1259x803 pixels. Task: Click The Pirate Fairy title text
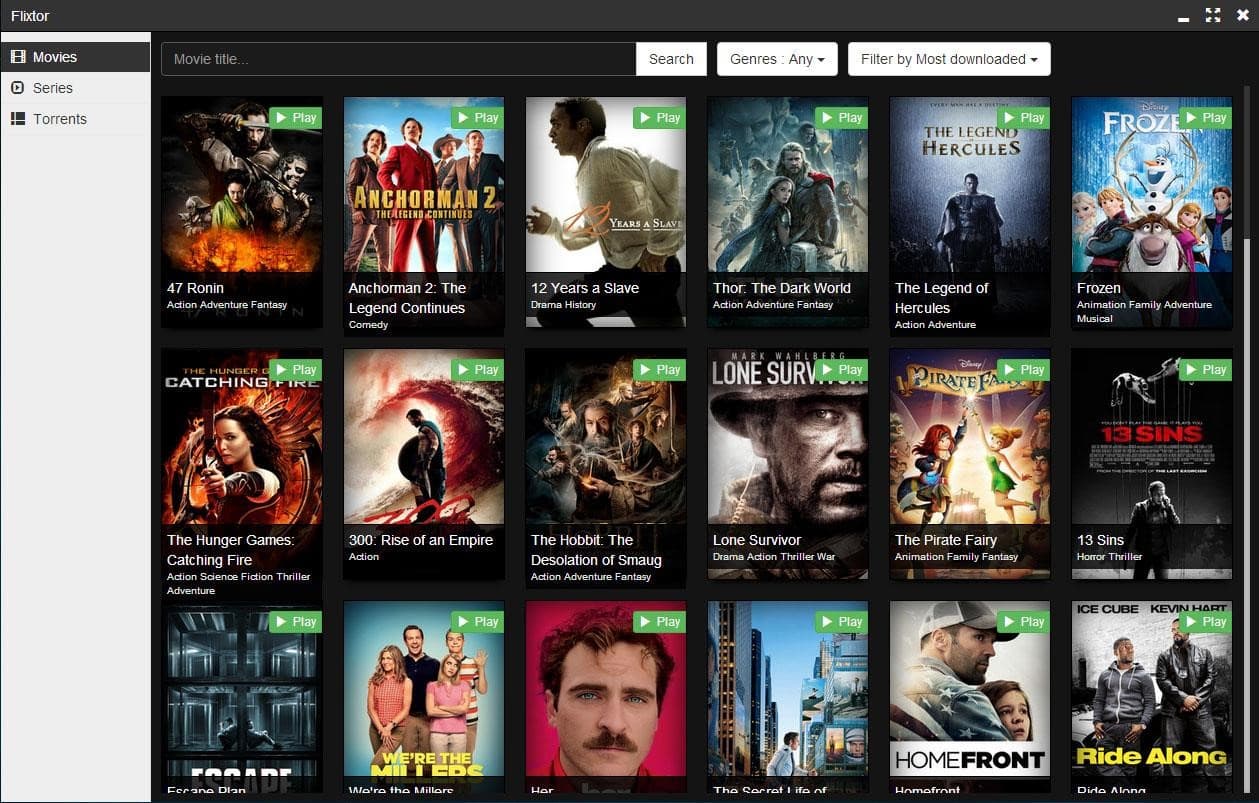pyautogui.click(x=946, y=540)
